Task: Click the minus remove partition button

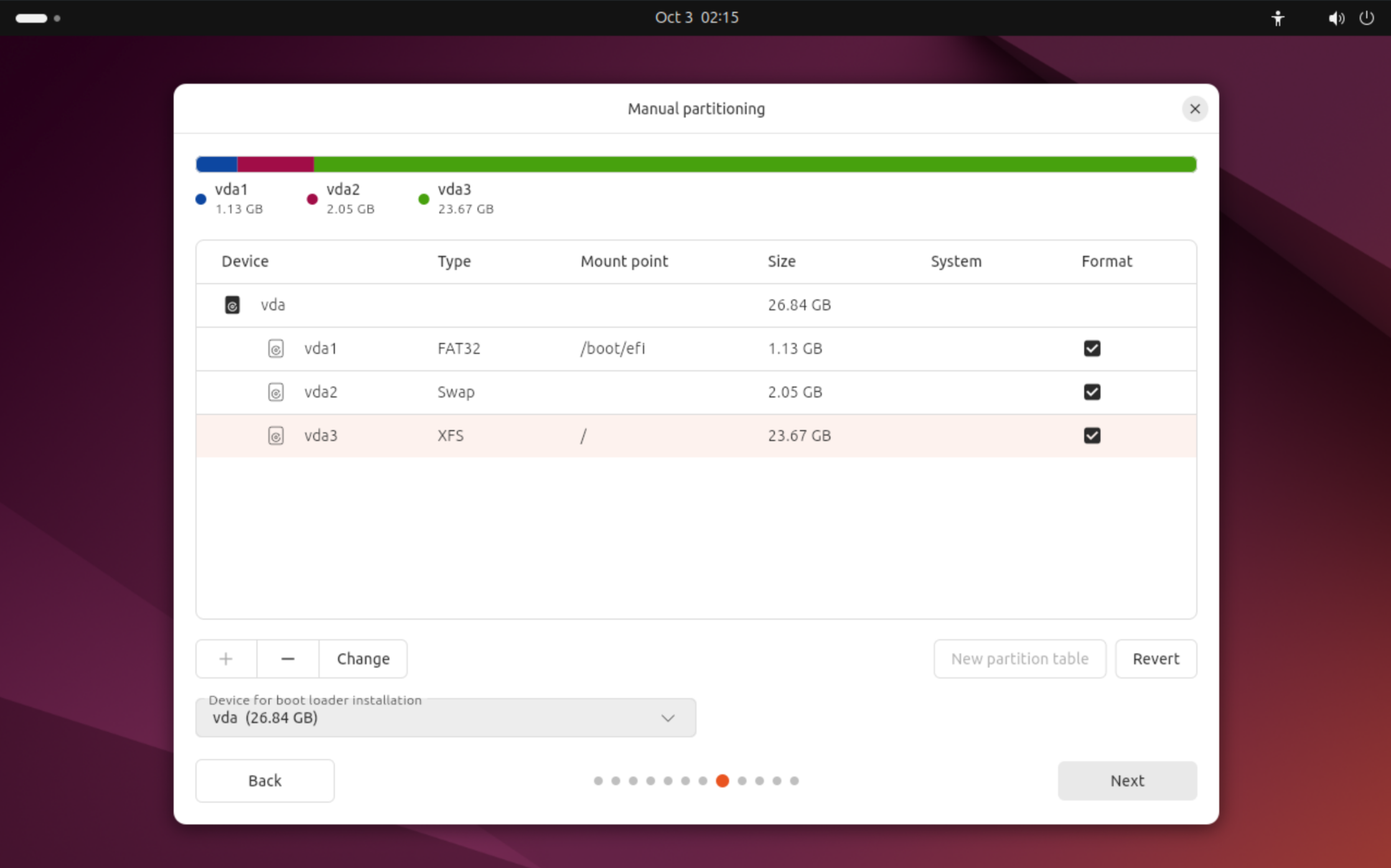Action: (x=288, y=658)
